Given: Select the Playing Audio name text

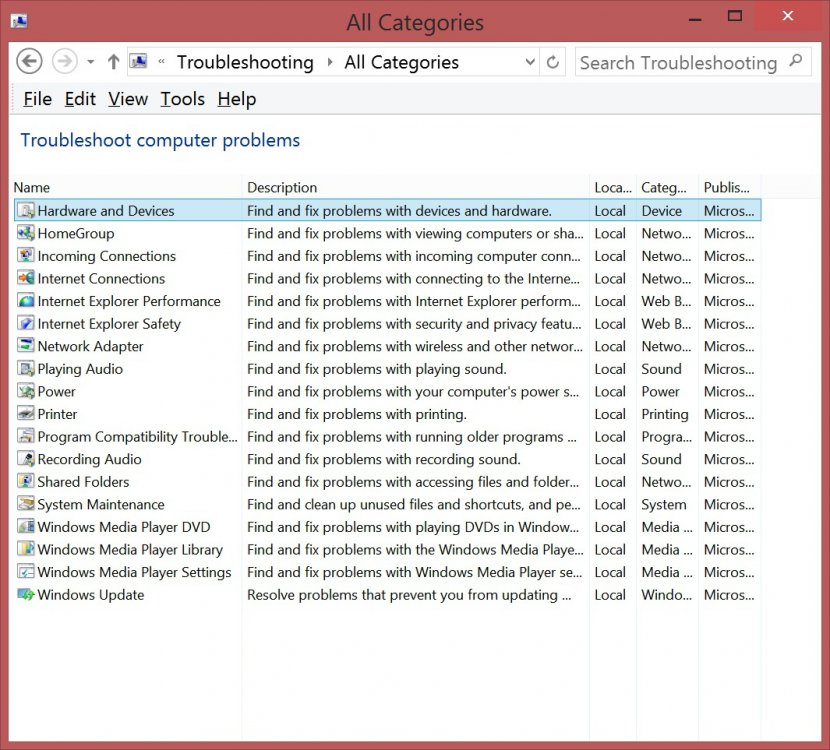Looking at the screenshot, I should pos(80,369).
